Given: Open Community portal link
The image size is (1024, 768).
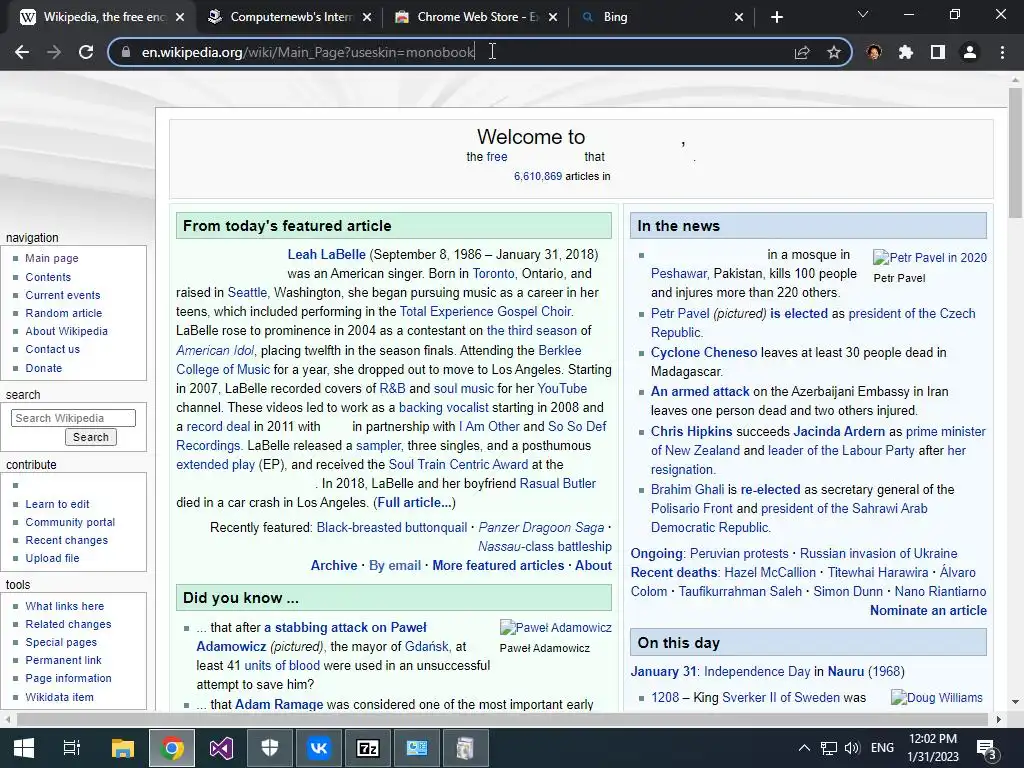Looking at the screenshot, I should (x=70, y=522).
